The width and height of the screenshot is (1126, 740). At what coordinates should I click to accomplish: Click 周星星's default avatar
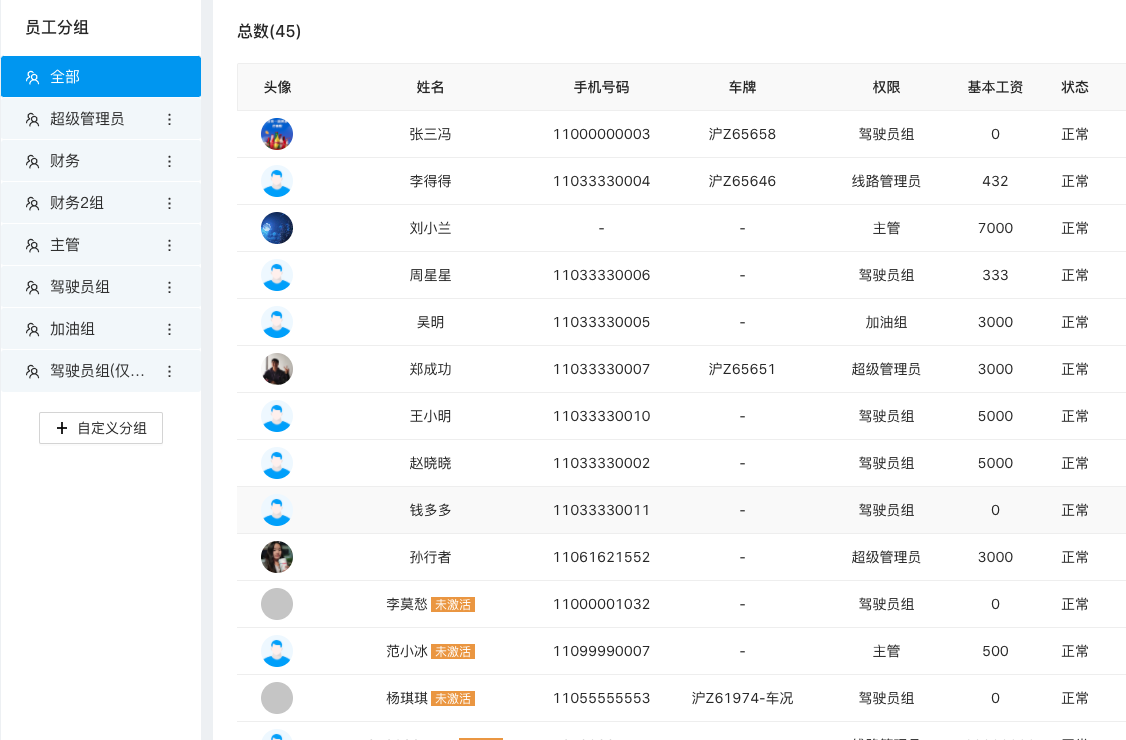coord(276,275)
